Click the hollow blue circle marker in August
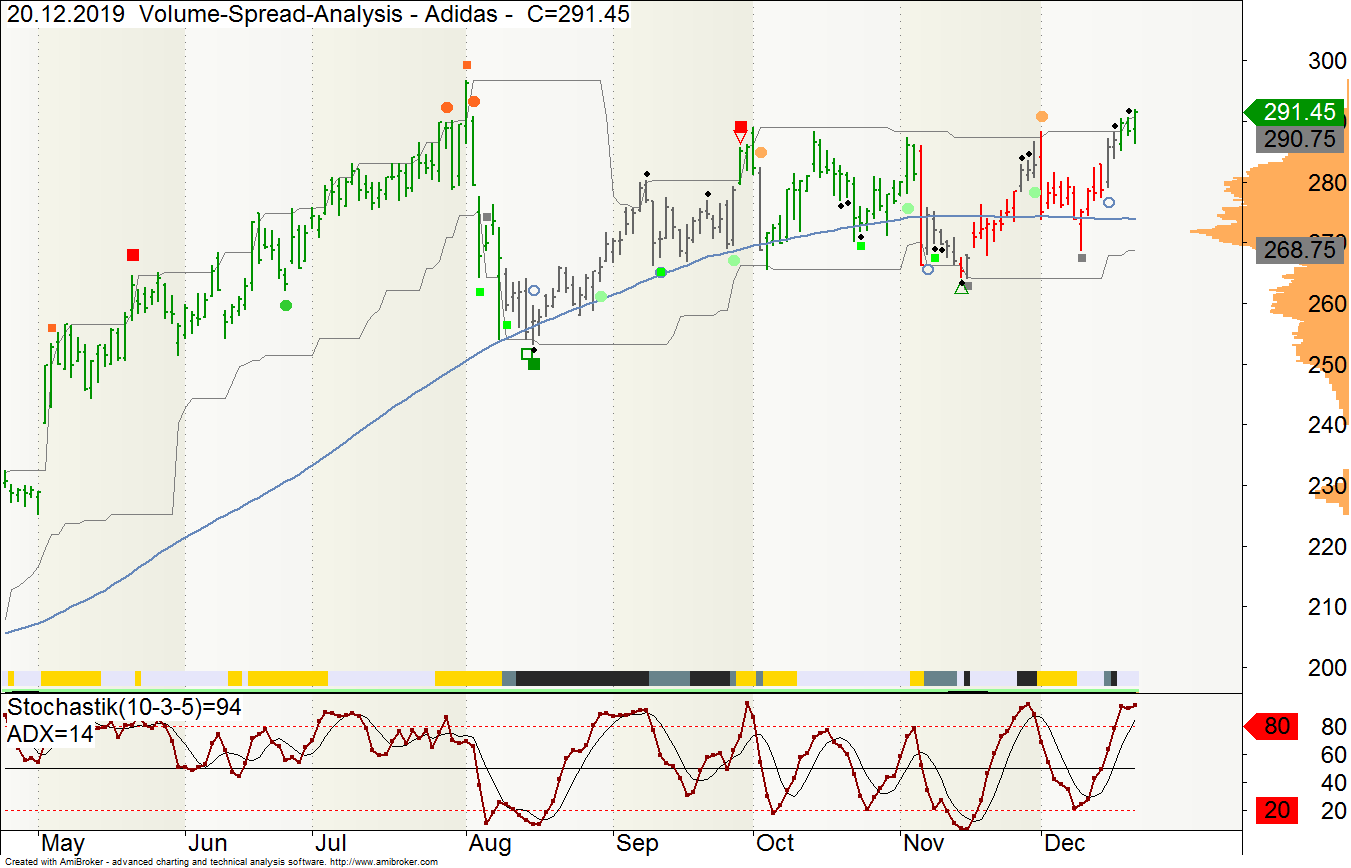 534,291
